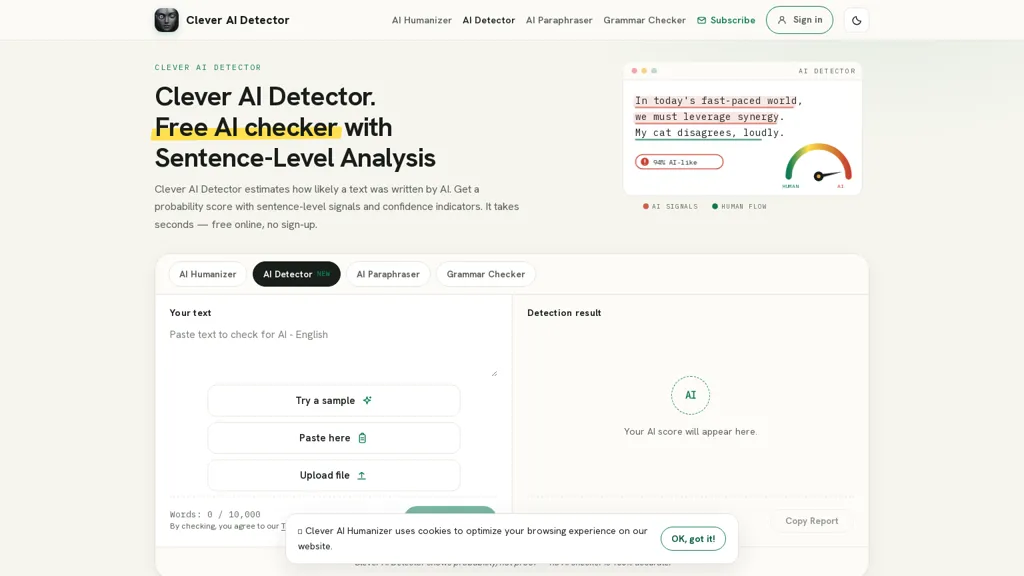Image resolution: width=1024 pixels, height=576 pixels.
Task: Click the Upload file button
Action: pos(334,475)
